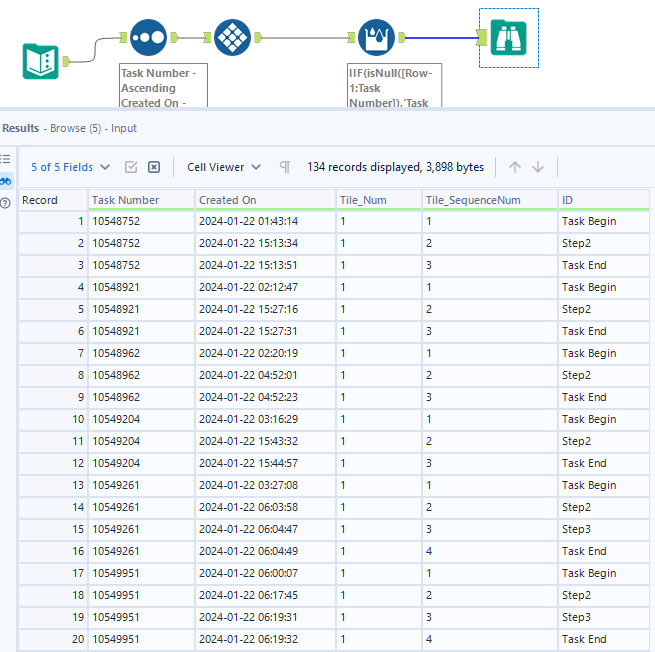Click the Tile_SequenceNum column header
The width and height of the screenshot is (655, 652).
tap(490, 200)
